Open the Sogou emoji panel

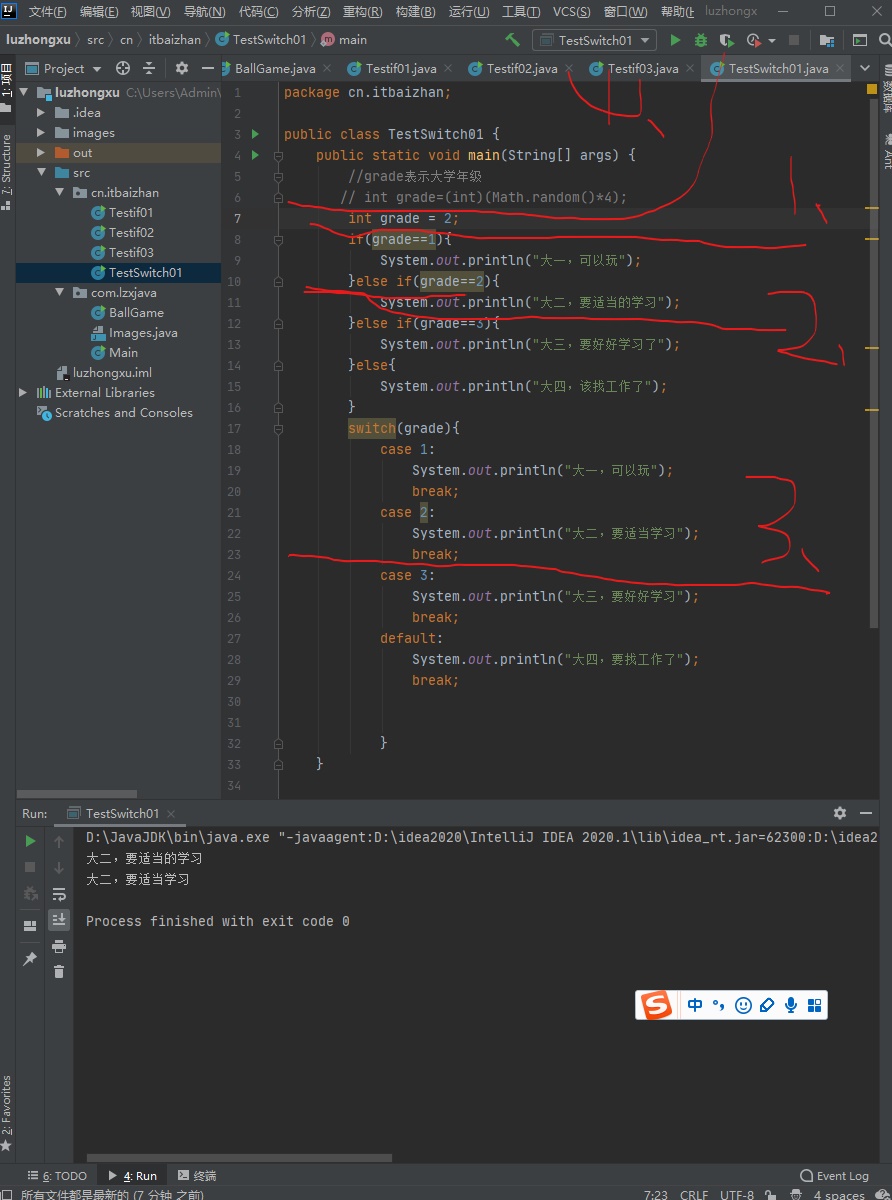tap(743, 1005)
